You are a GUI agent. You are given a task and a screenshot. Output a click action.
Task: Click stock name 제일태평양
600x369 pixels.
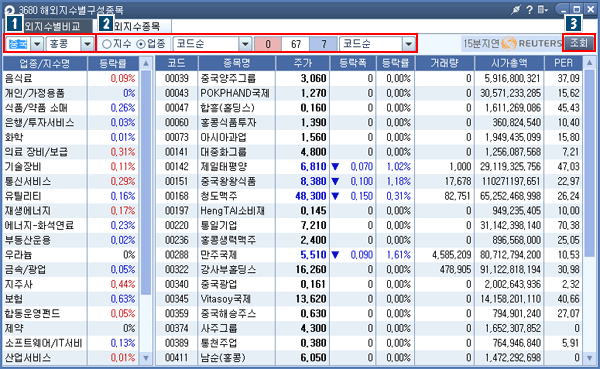coord(224,167)
